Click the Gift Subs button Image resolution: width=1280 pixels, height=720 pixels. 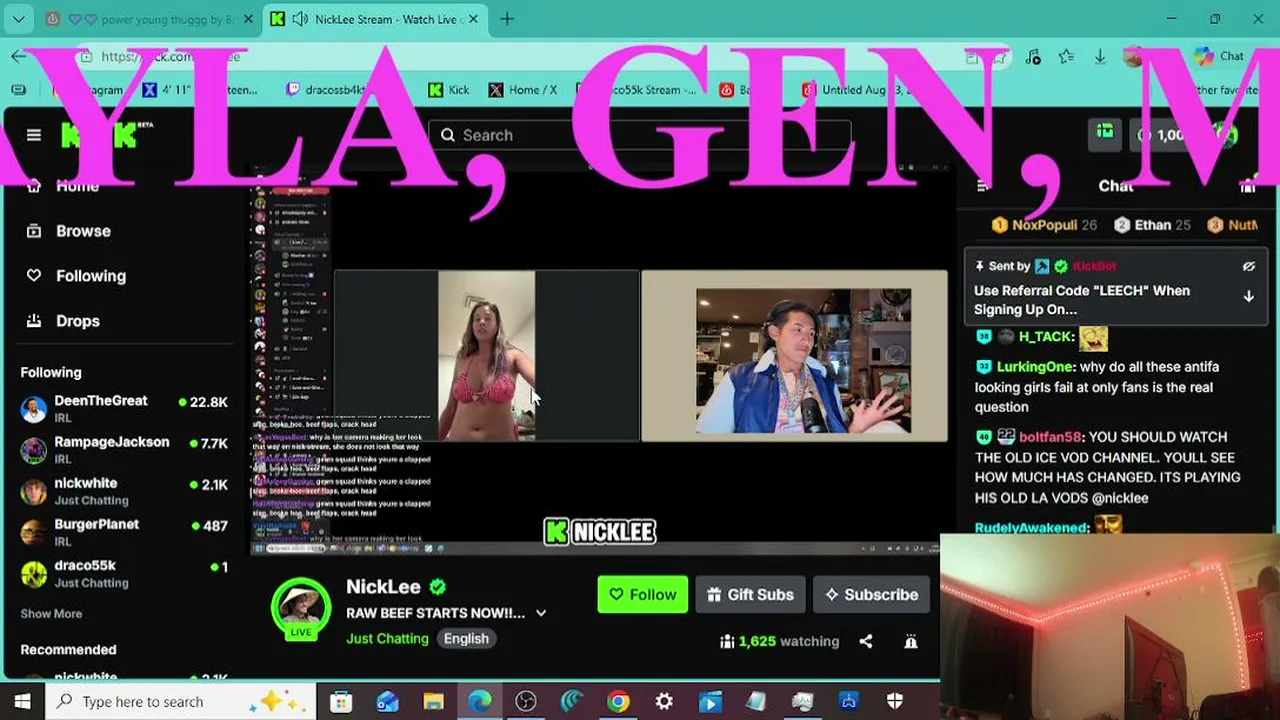pos(750,594)
